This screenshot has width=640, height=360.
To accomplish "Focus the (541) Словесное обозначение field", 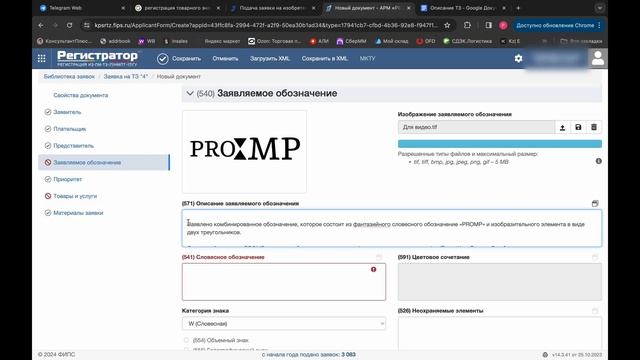I will pyautogui.click(x=284, y=282).
